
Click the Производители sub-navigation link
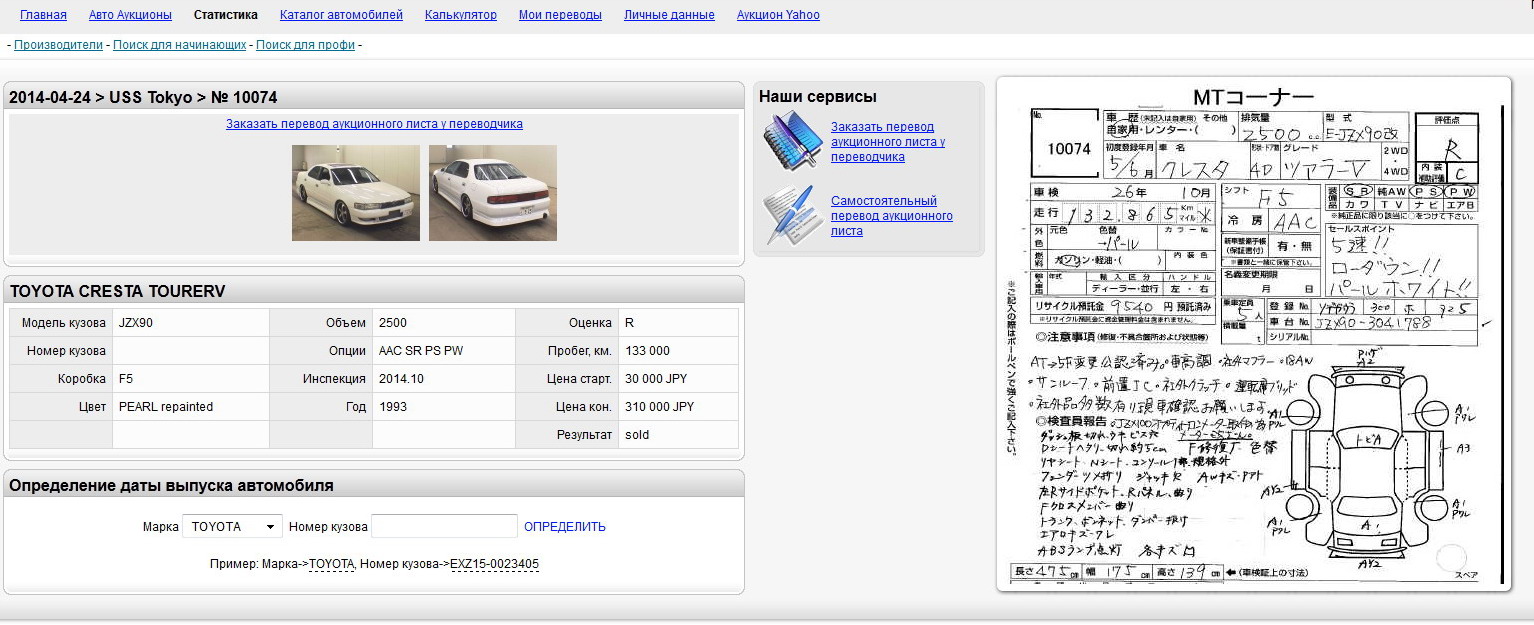pos(58,45)
